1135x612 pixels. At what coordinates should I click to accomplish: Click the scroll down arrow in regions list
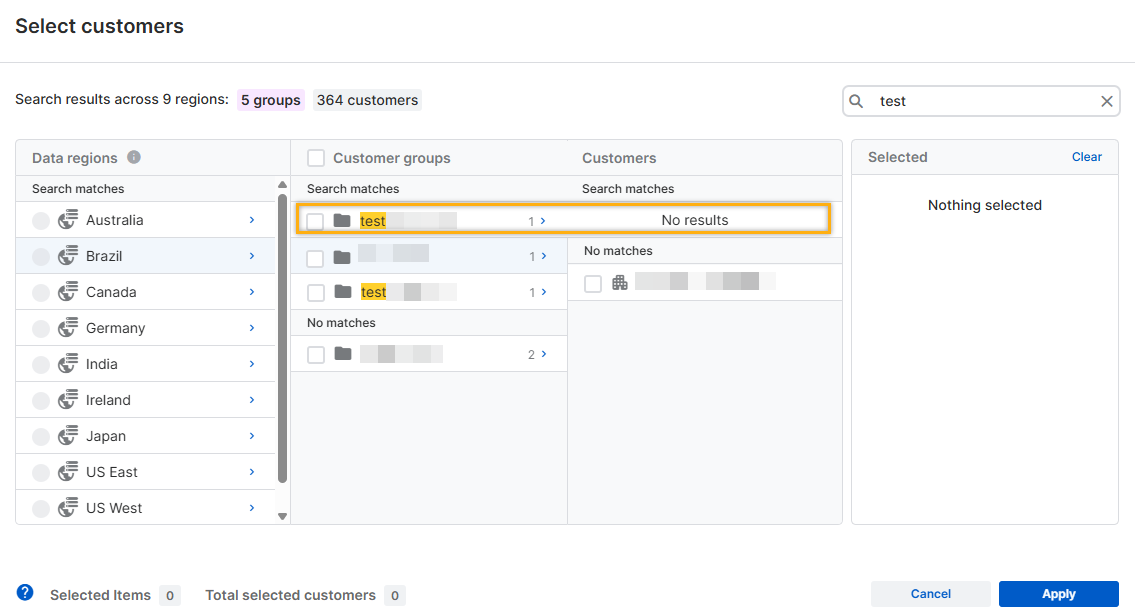(282, 516)
